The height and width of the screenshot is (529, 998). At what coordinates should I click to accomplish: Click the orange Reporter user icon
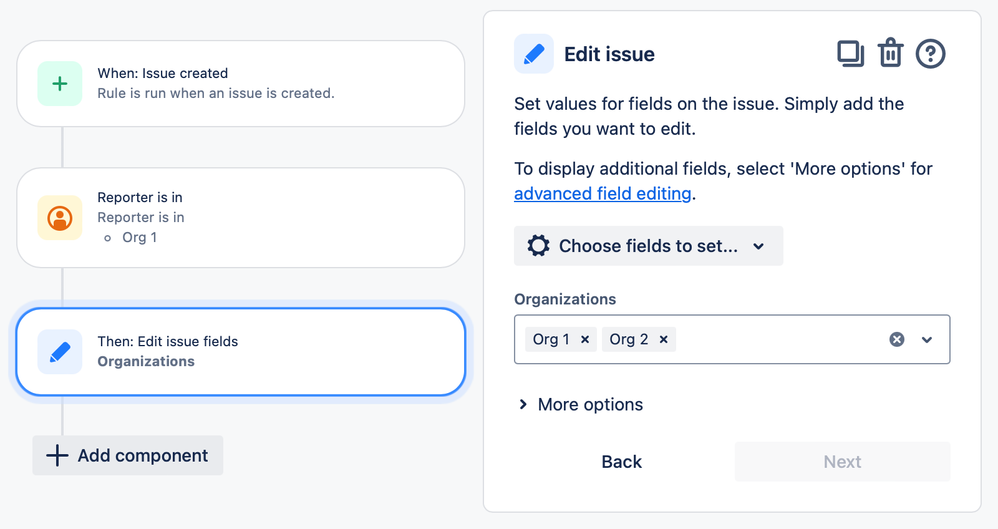click(x=60, y=218)
